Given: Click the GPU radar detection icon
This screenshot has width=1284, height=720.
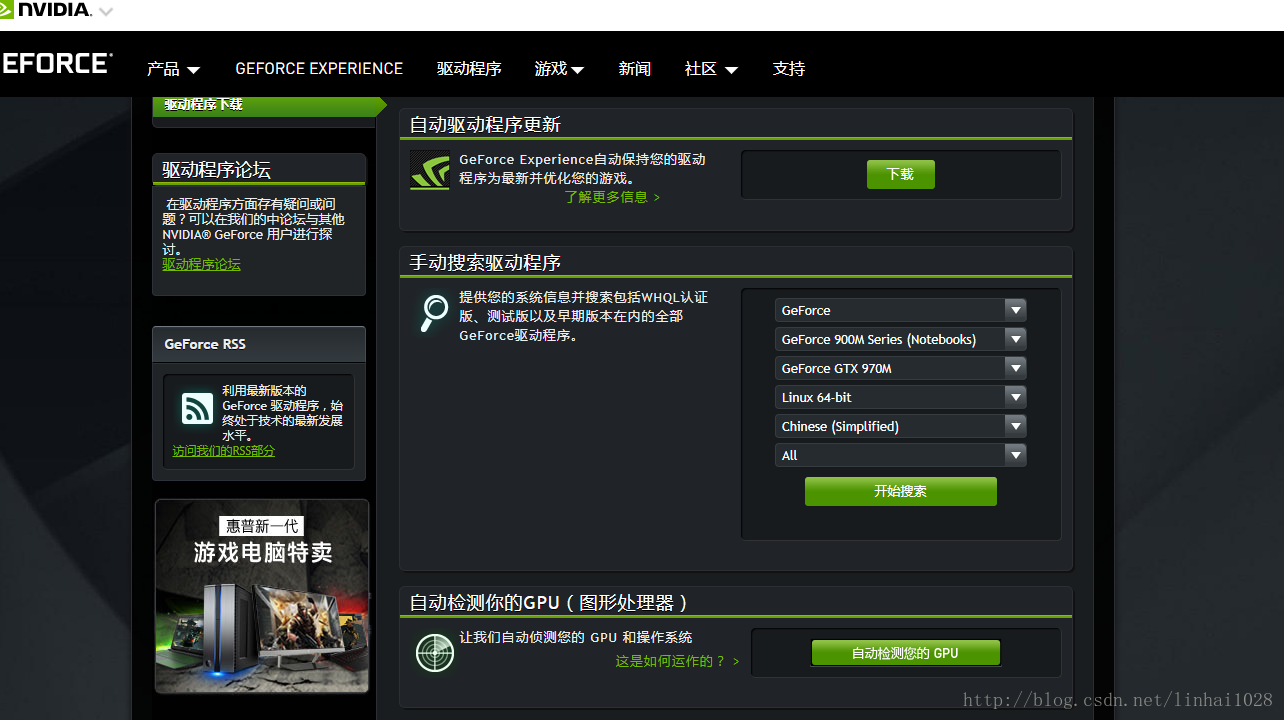Looking at the screenshot, I should click(x=435, y=653).
